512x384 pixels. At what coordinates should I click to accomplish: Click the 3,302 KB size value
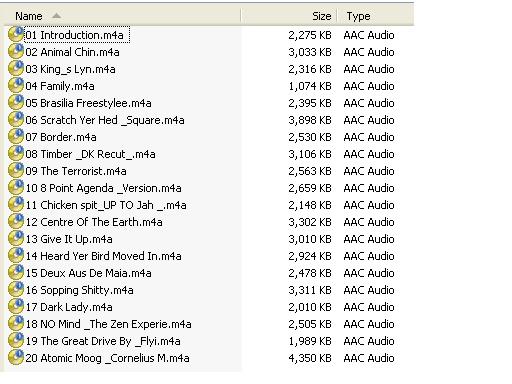(310, 222)
